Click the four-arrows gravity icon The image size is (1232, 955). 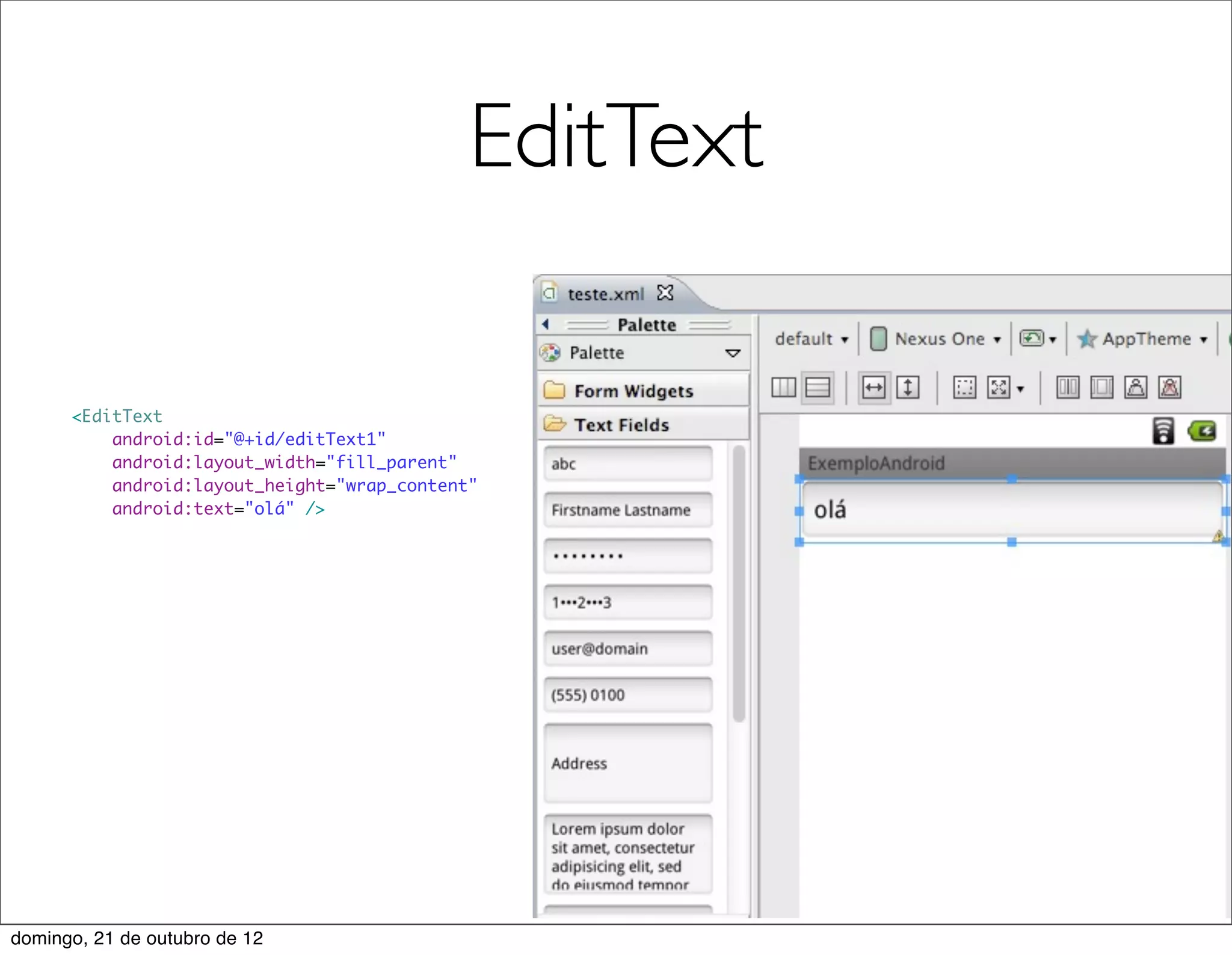pyautogui.click(x=999, y=388)
